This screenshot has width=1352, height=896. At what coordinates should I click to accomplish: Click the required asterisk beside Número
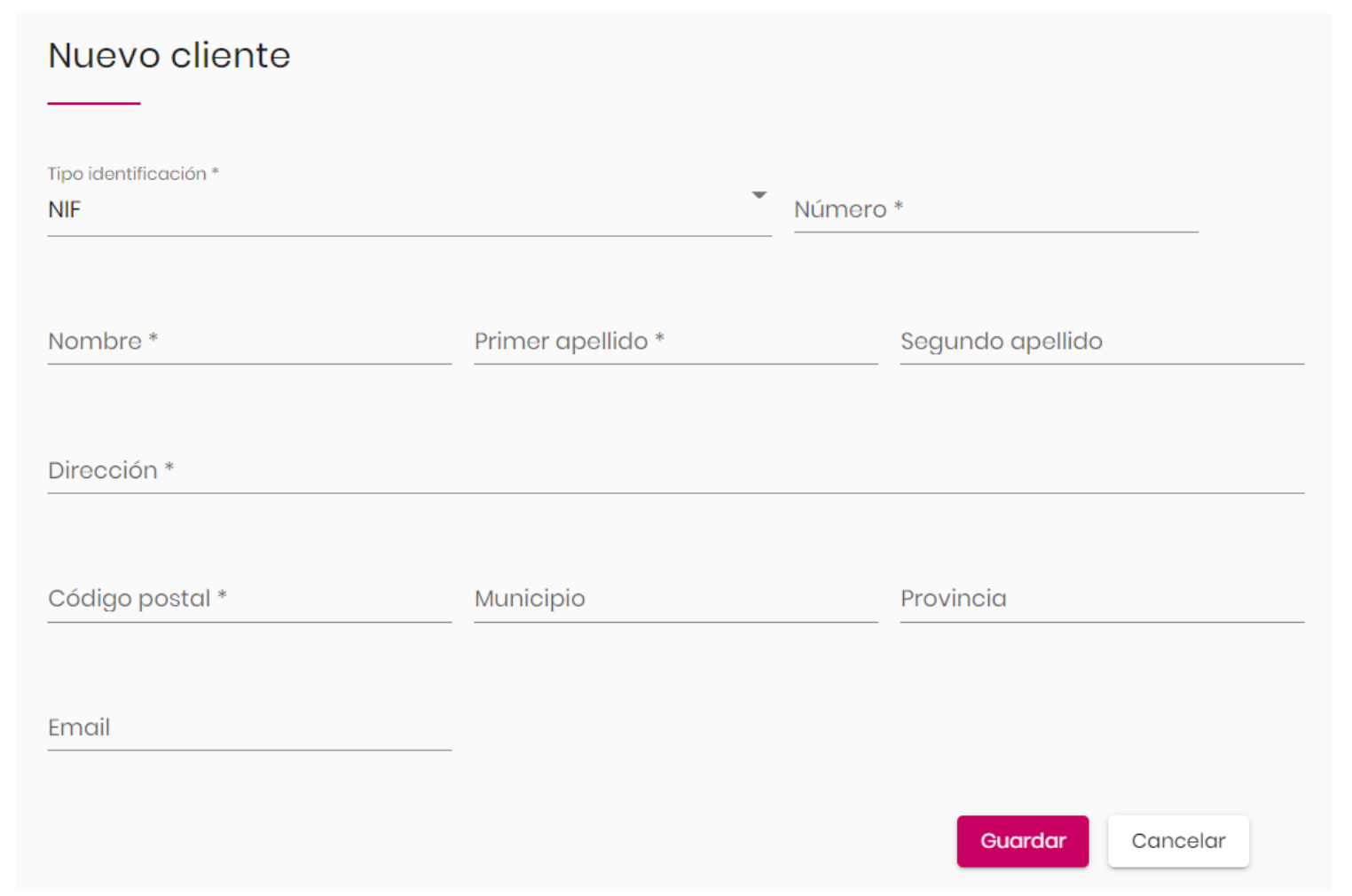coord(898,206)
